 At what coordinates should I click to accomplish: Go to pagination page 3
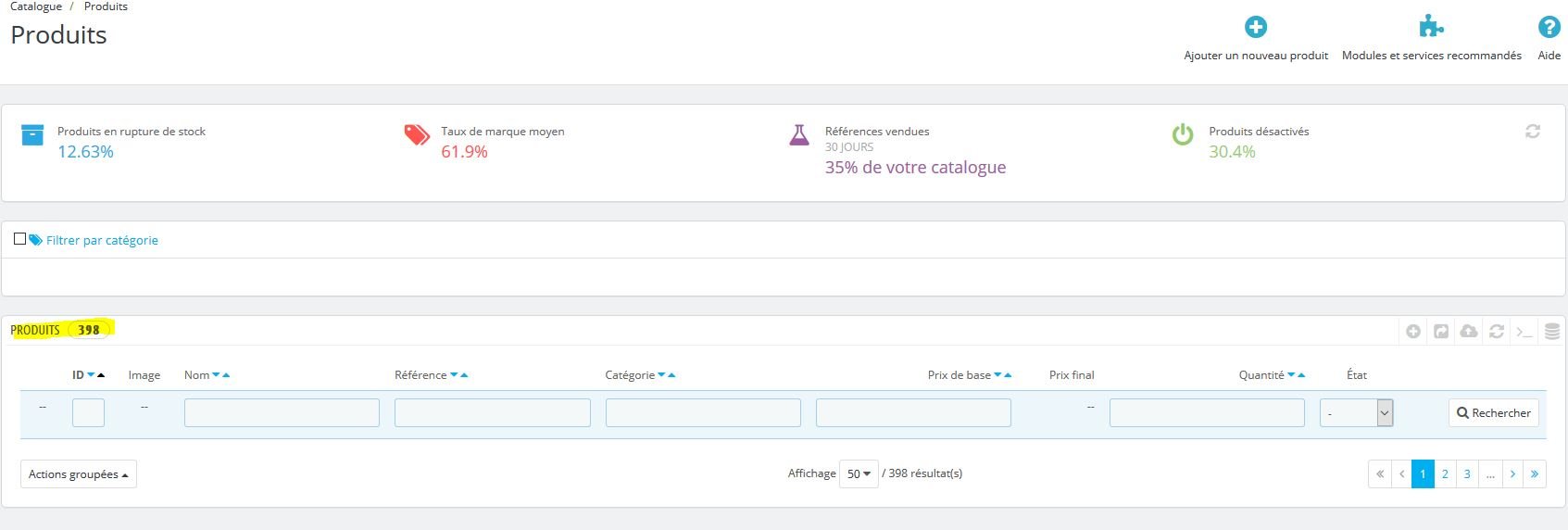(x=1467, y=473)
